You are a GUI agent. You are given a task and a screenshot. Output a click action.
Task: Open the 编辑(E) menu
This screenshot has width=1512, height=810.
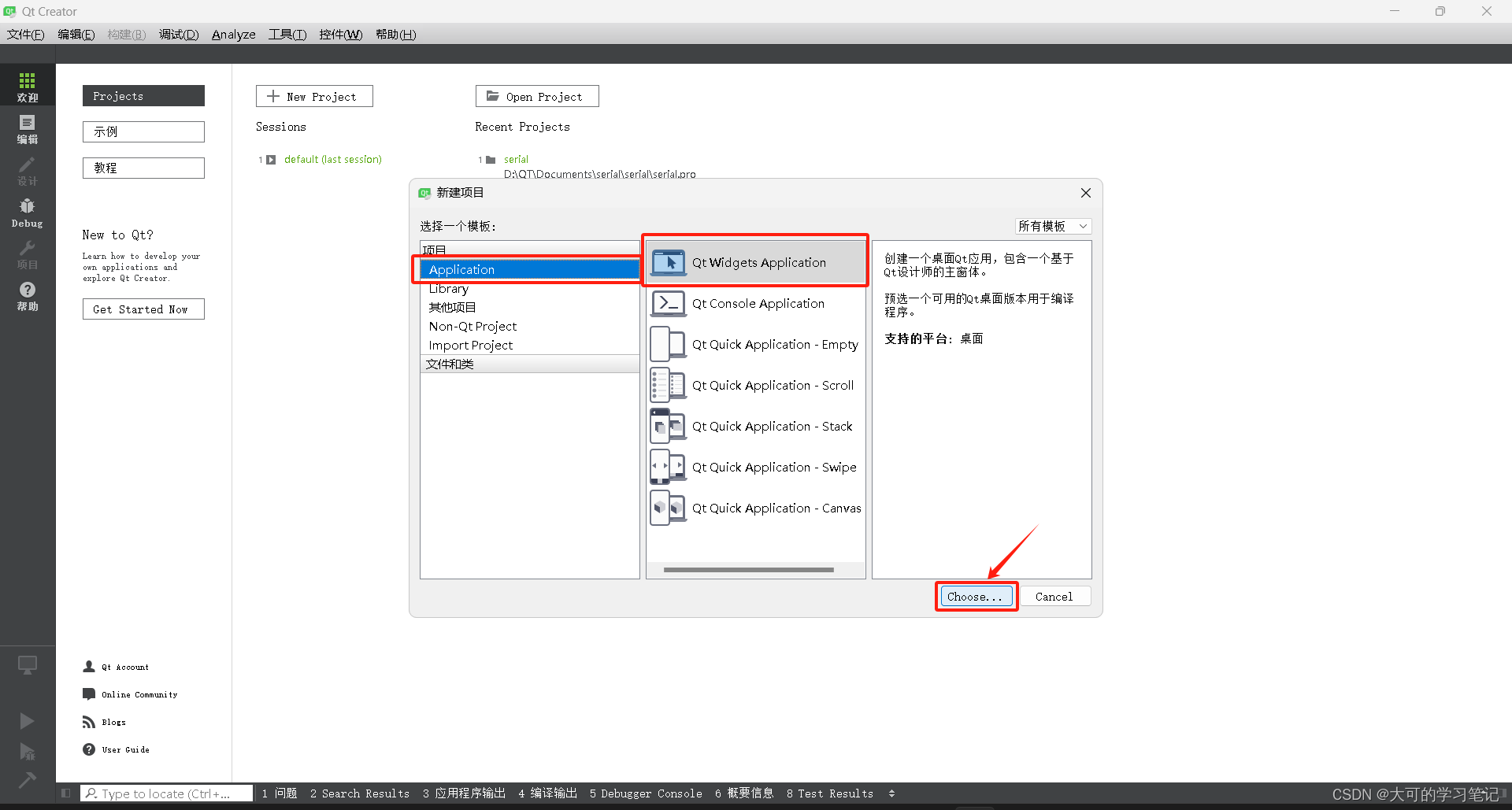pyautogui.click(x=76, y=34)
